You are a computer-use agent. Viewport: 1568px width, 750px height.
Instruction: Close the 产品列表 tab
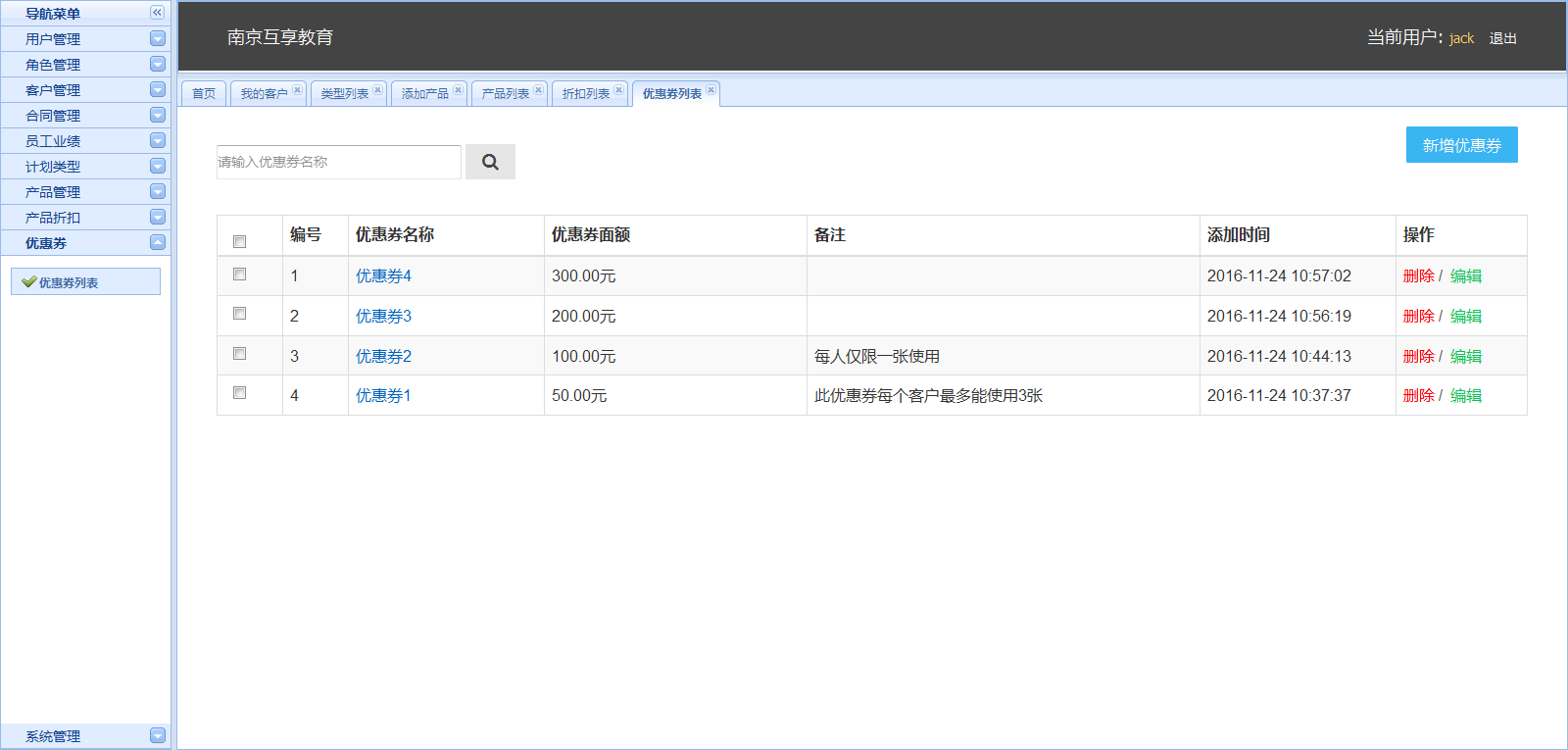click(x=538, y=90)
